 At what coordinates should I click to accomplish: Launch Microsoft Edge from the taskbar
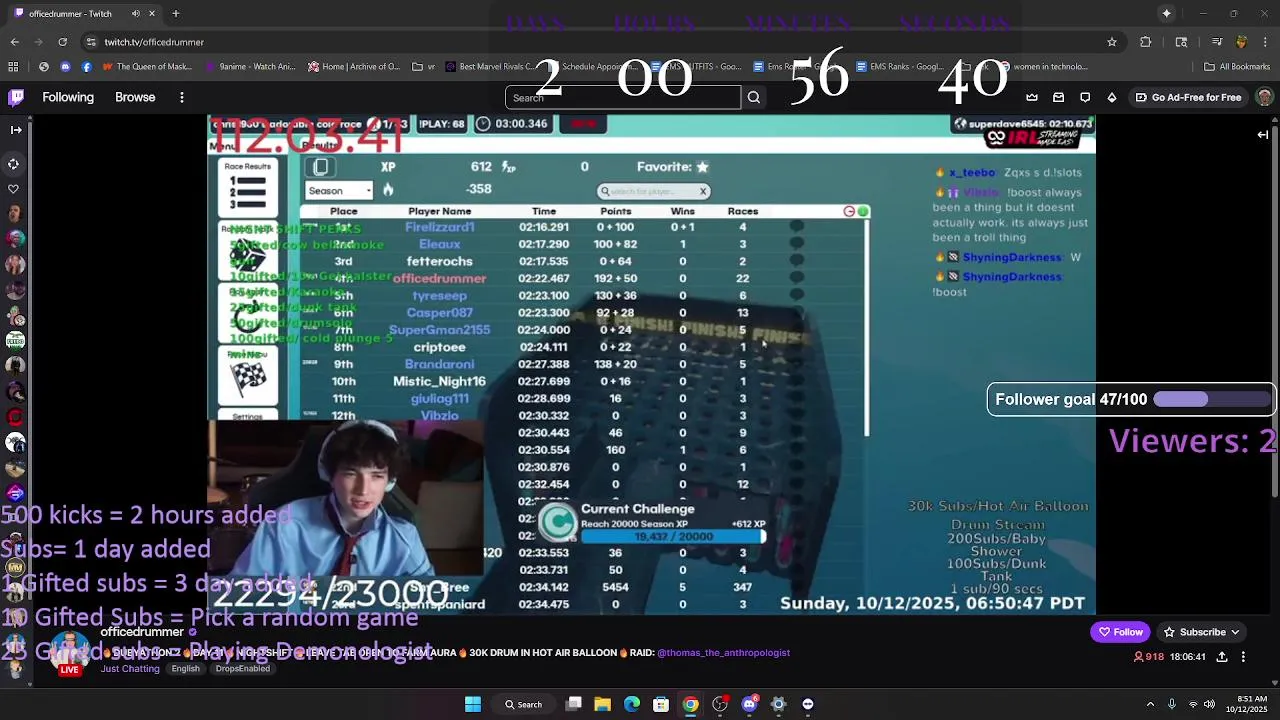632,704
